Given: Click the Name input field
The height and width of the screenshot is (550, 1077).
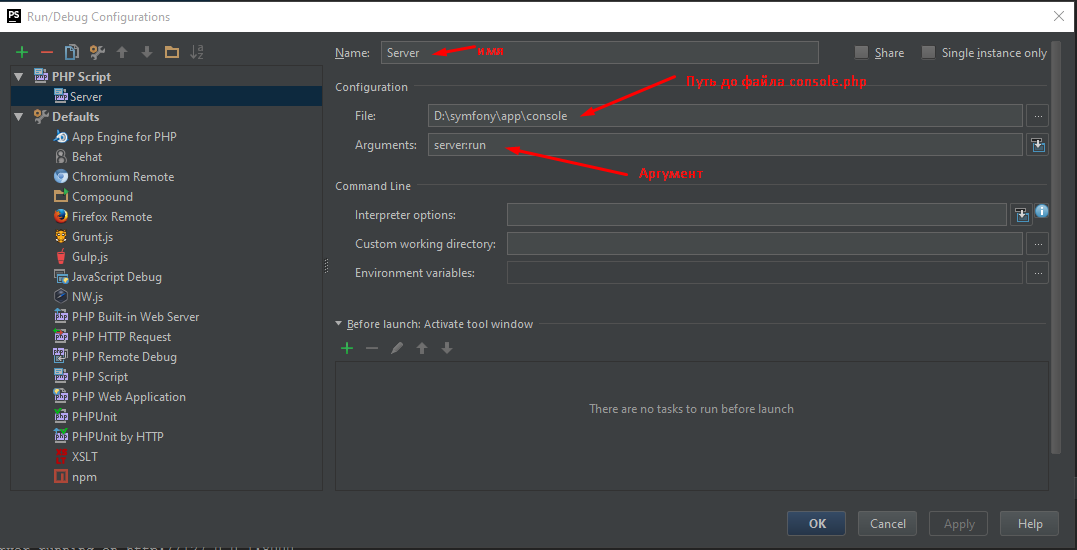Looking at the screenshot, I should pos(600,52).
